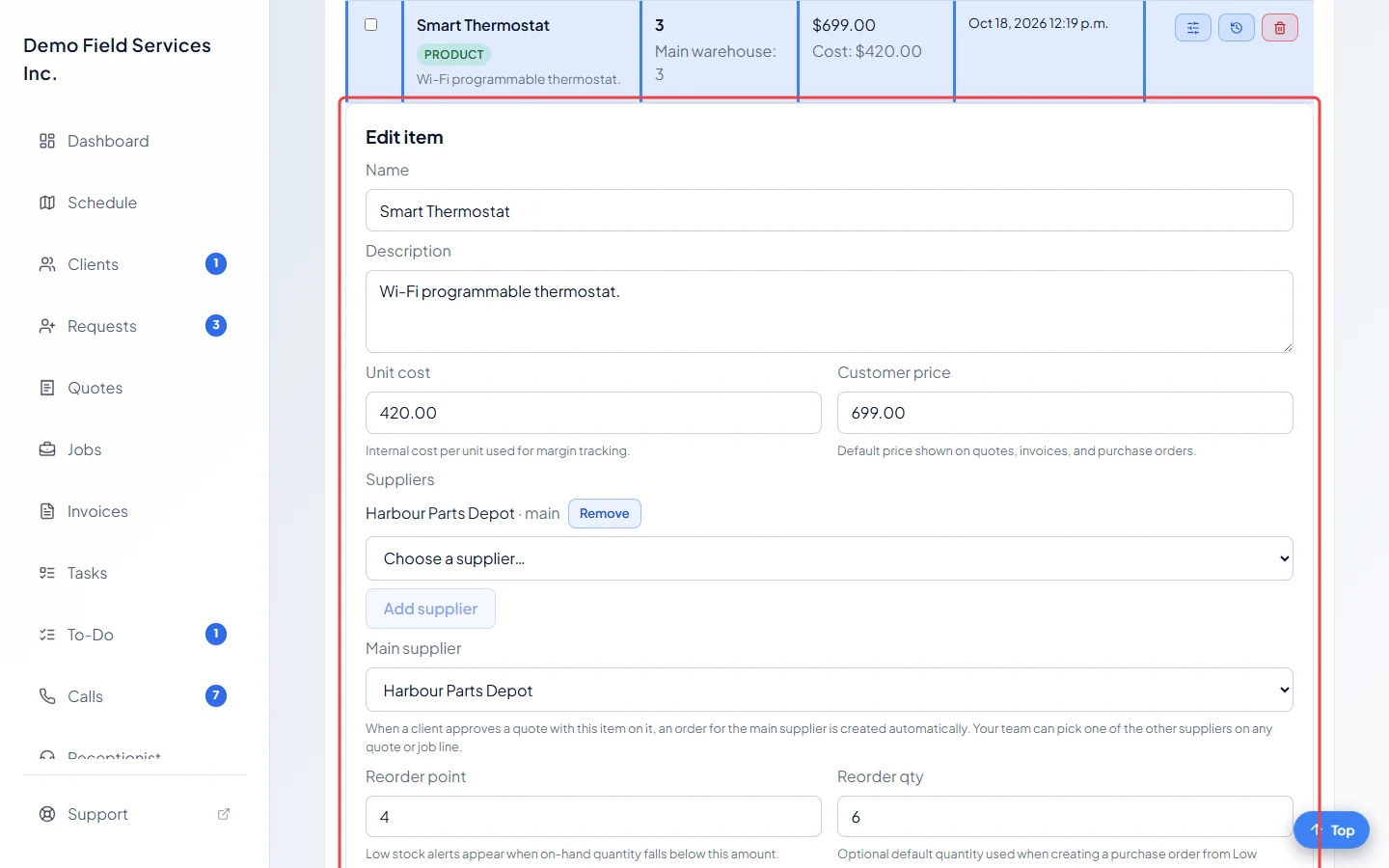Click into the Name input field
This screenshot has width=1389, height=868.
click(830, 210)
